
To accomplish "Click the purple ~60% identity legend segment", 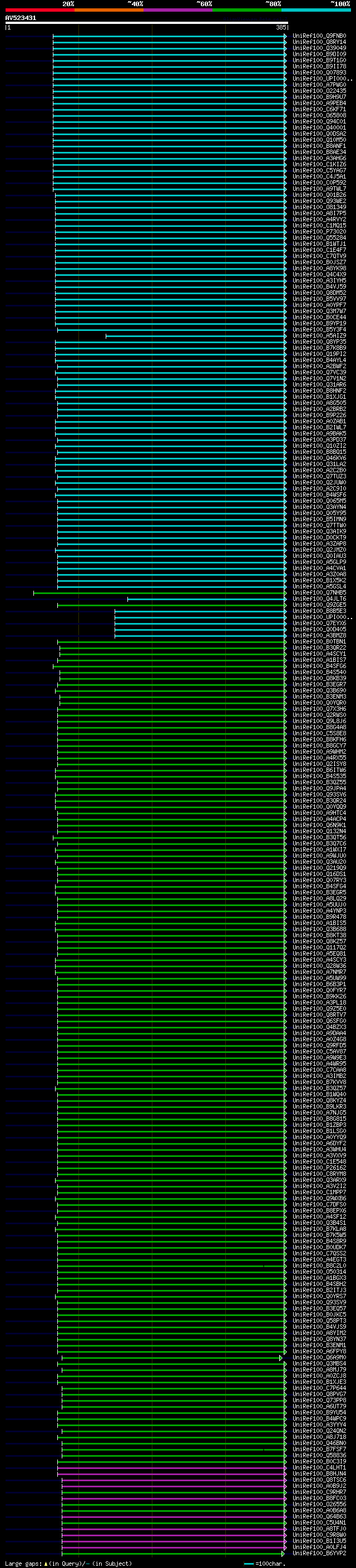I will pos(179,10).
